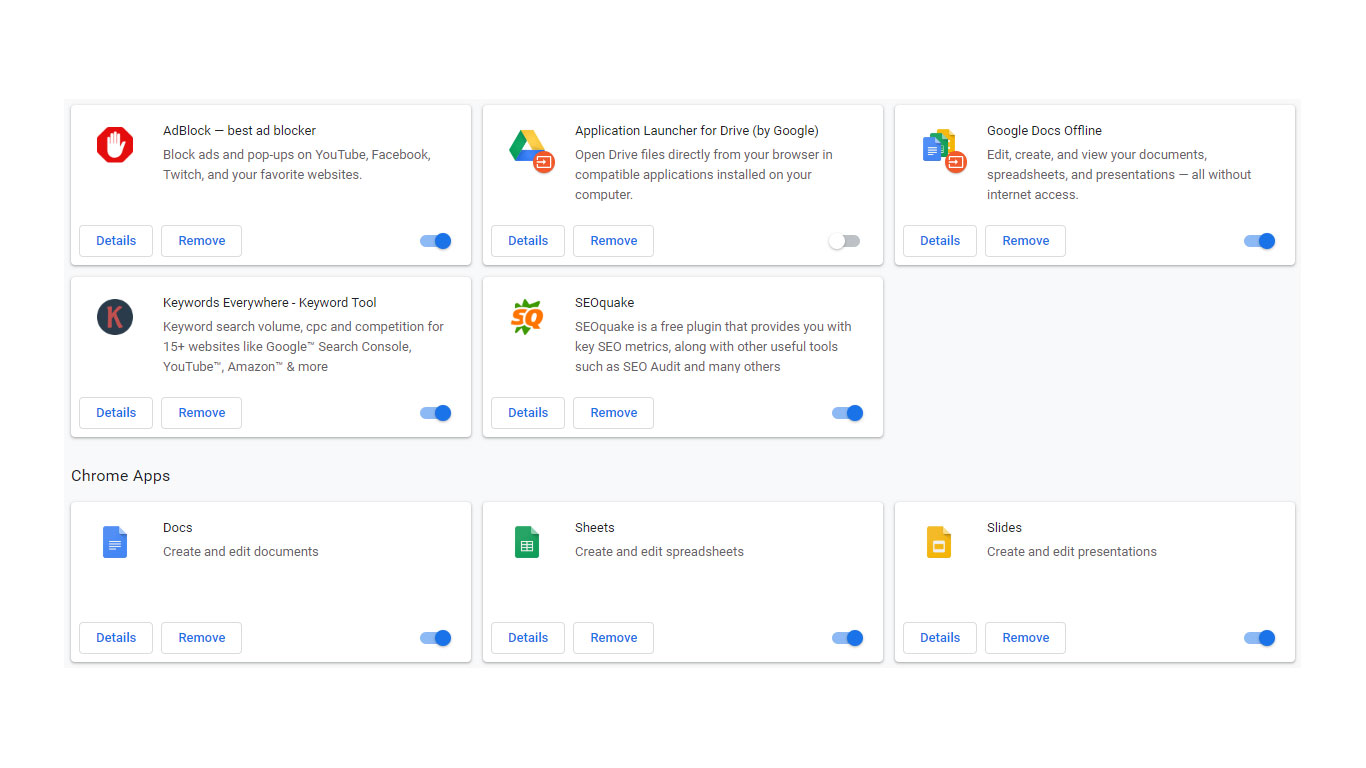Click the 'SEOquake is a free plugin' description
This screenshot has width=1366, height=768.
click(x=713, y=347)
